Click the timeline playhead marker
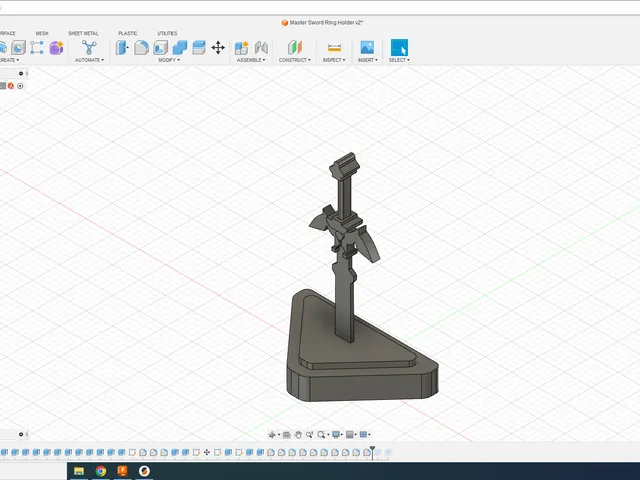Screen dimensions: 640x480 pos(372,451)
